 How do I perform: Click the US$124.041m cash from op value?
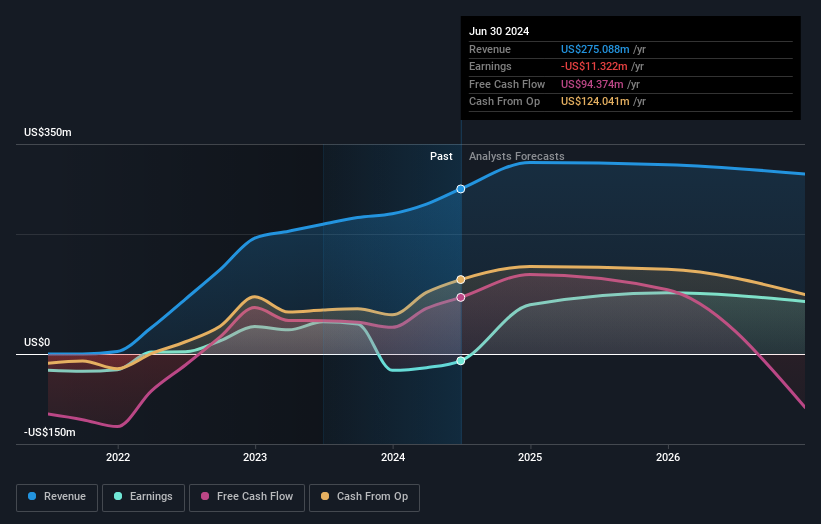(595, 102)
